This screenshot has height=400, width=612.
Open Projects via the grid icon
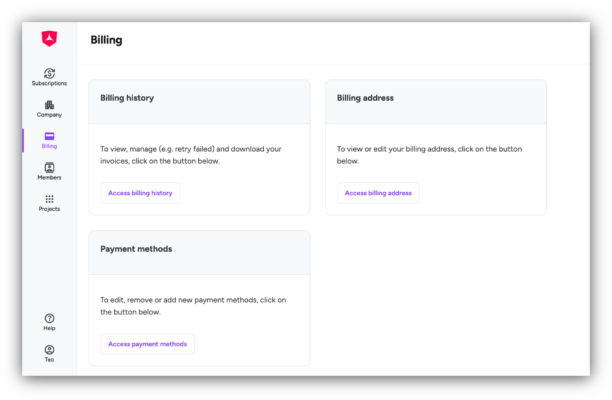click(49, 199)
